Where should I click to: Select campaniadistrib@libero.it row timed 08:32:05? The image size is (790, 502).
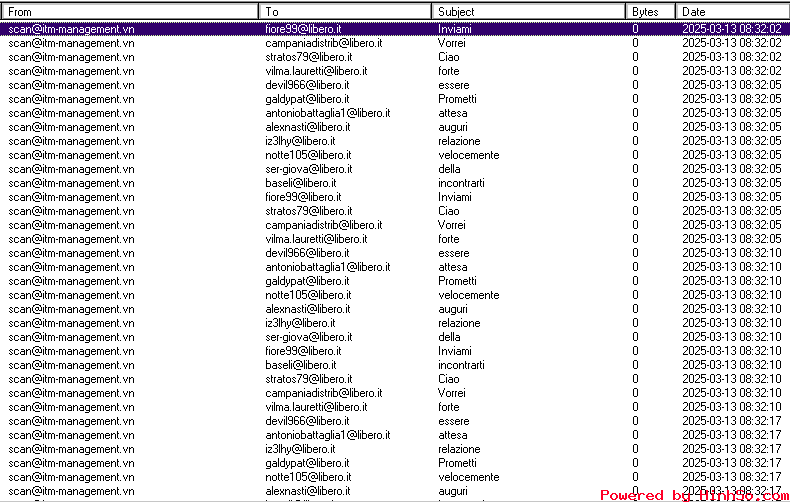pos(395,225)
